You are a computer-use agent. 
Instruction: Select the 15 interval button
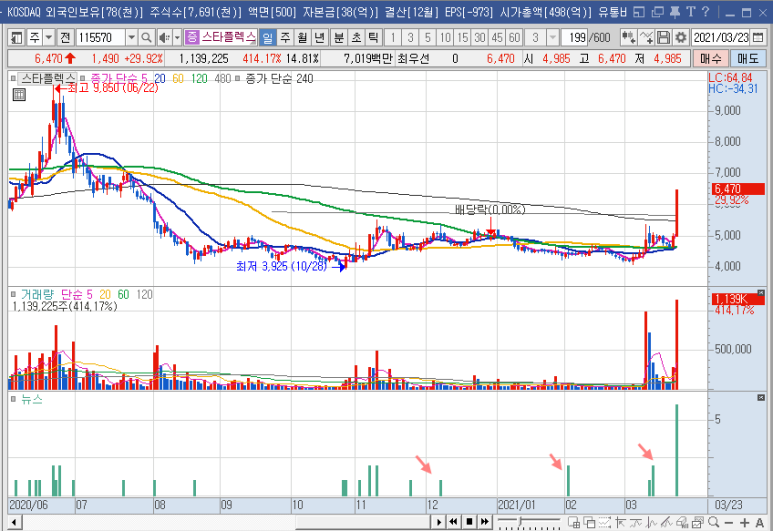pos(462,37)
